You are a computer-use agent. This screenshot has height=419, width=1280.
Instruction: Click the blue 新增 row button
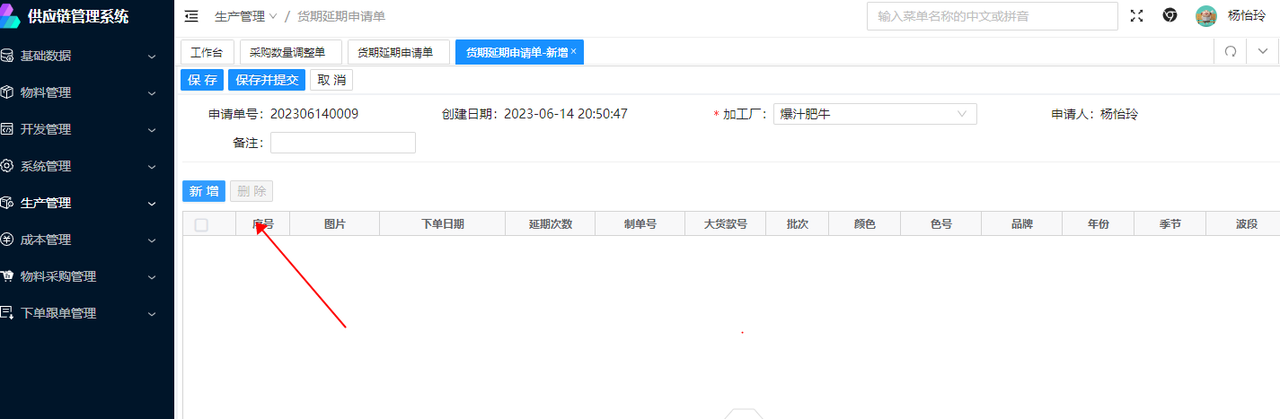203,192
